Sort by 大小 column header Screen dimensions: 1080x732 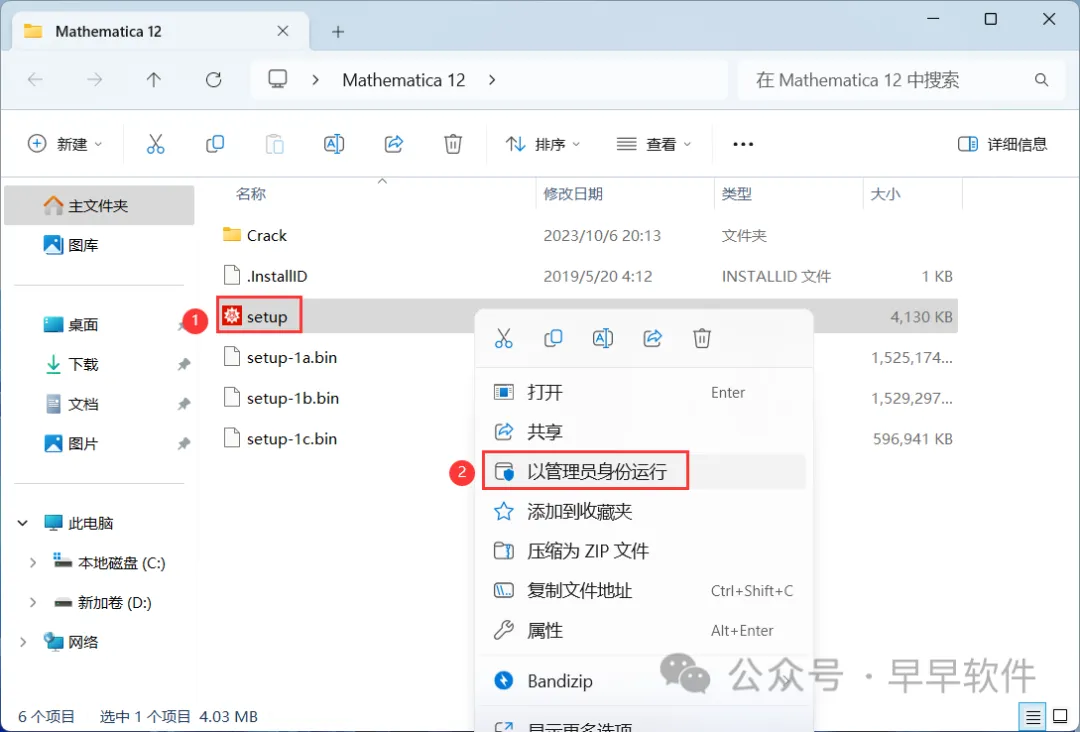click(x=885, y=194)
